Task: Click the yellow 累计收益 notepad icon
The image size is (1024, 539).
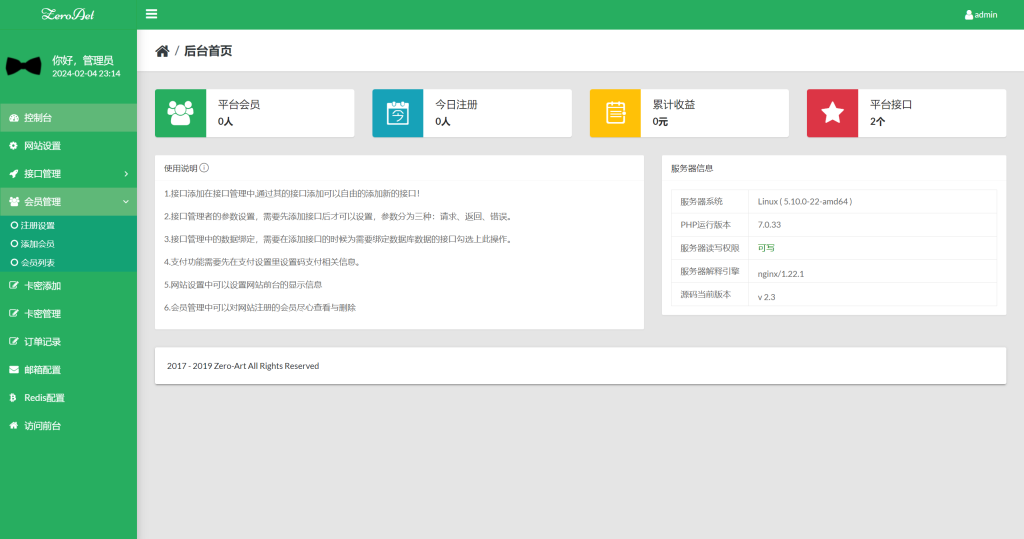Action: point(615,113)
